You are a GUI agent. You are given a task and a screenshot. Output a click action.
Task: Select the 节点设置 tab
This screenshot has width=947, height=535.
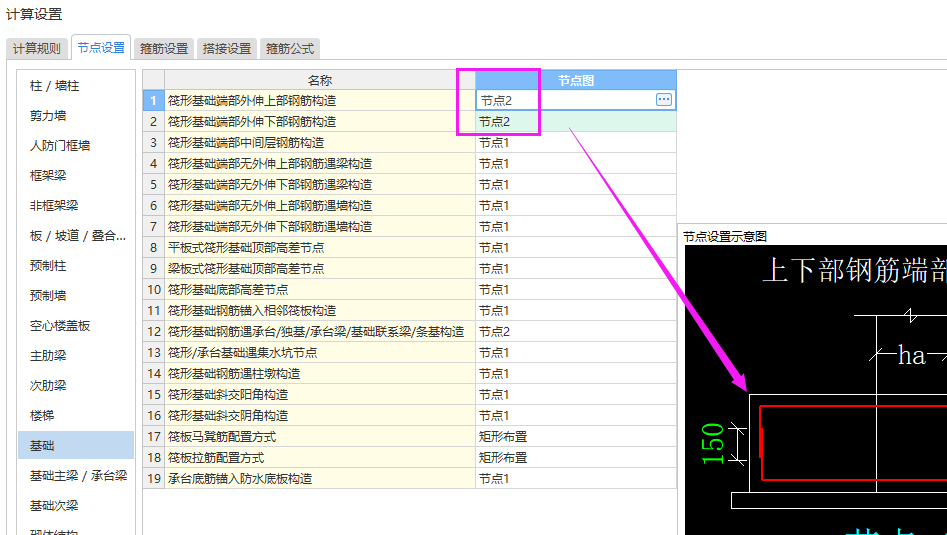101,48
